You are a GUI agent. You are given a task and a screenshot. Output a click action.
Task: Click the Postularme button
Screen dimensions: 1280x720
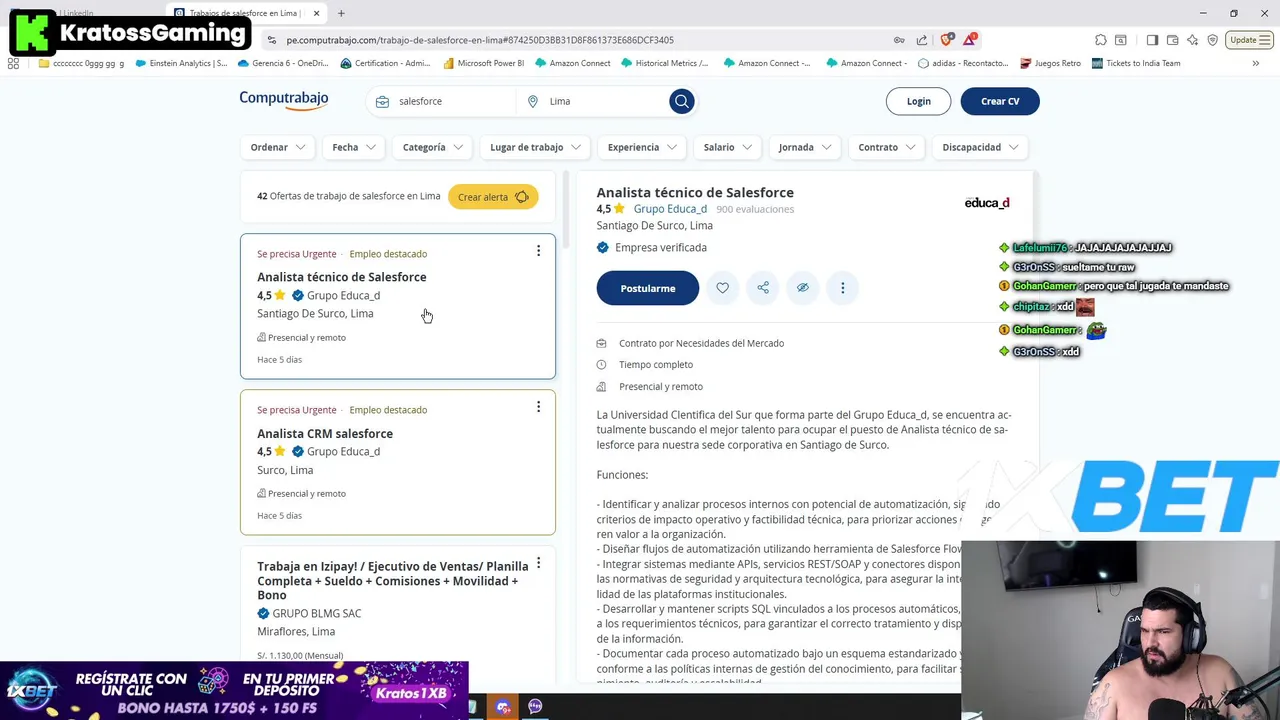click(x=648, y=288)
